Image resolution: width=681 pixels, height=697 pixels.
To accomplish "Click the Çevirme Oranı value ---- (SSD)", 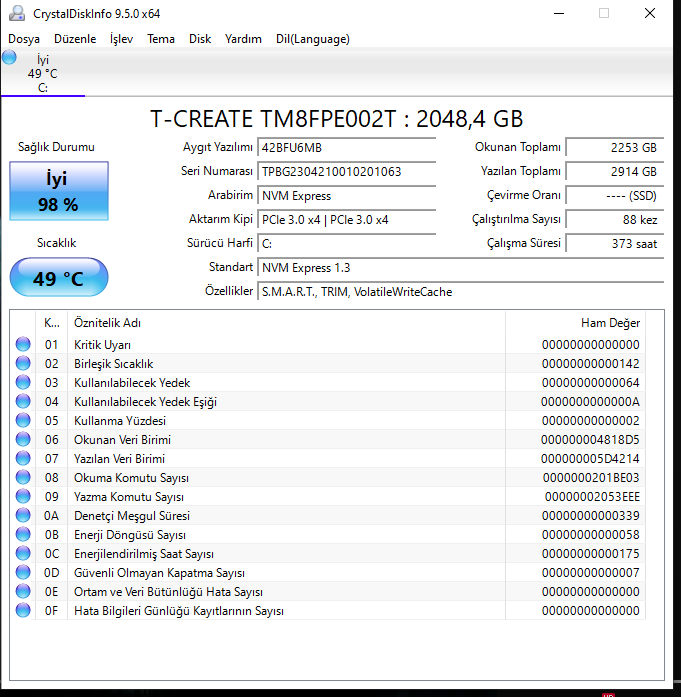I will coord(615,196).
